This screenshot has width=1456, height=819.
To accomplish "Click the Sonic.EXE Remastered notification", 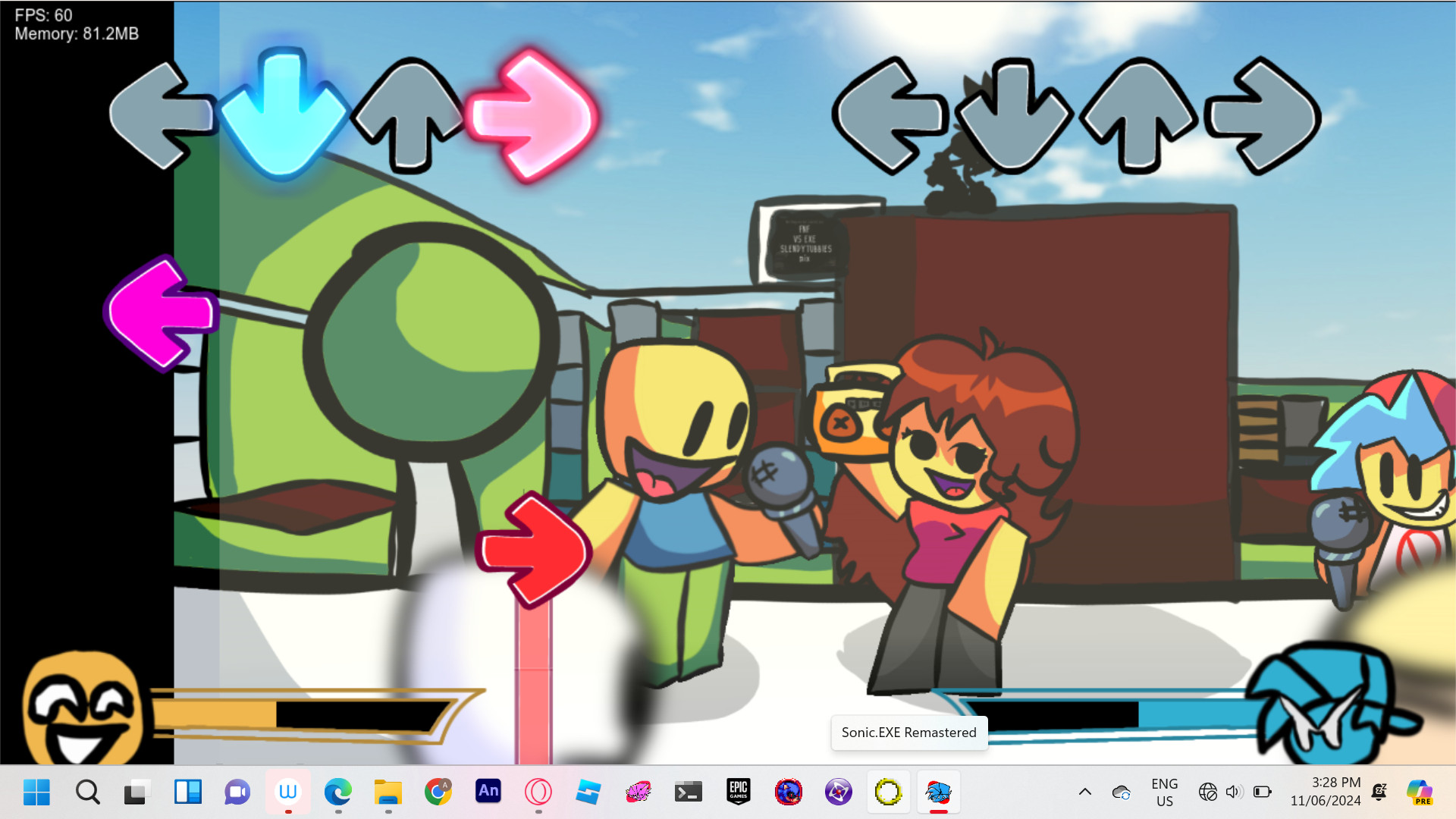I will click(908, 733).
